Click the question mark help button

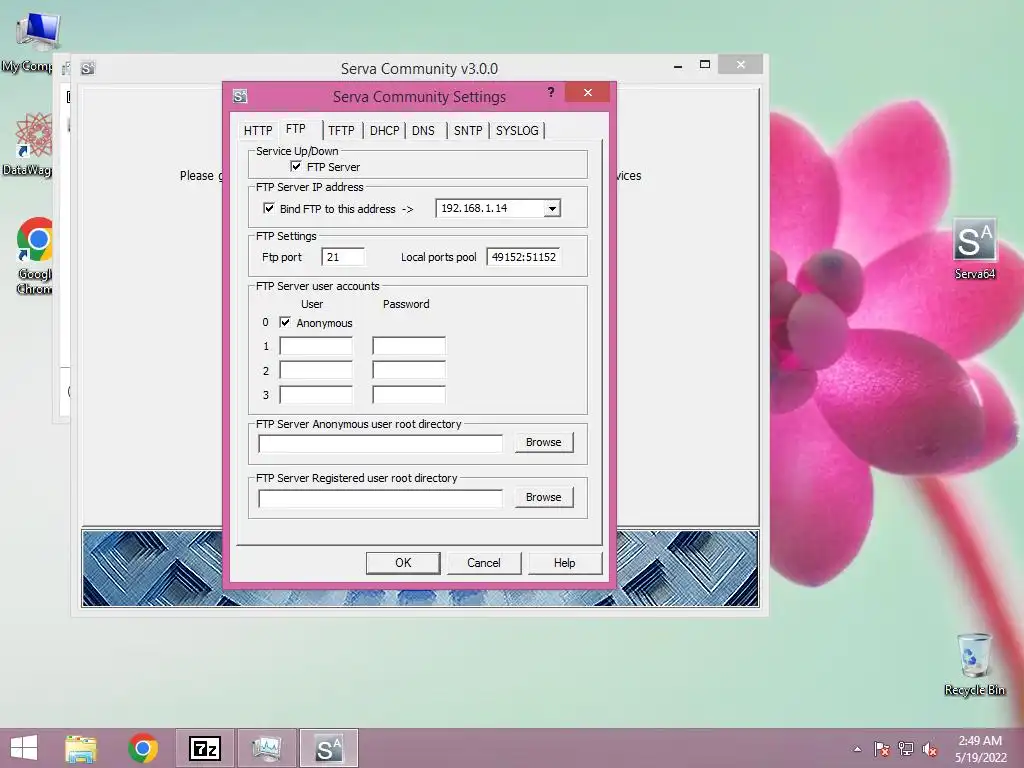point(551,92)
